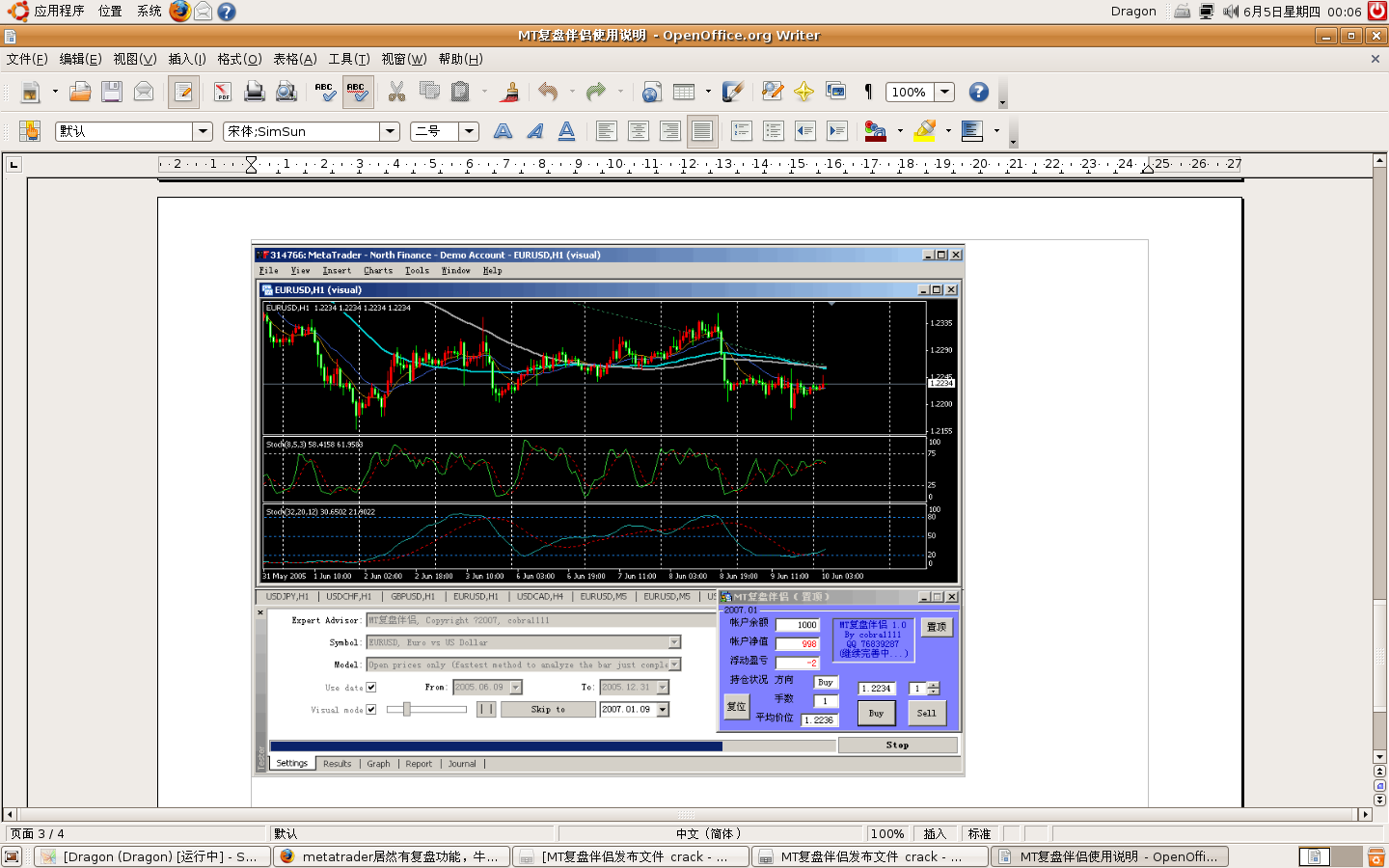Toggle nonprinting characters pilcrow button
Viewport: 1389px width, 868px height.
[x=868, y=92]
